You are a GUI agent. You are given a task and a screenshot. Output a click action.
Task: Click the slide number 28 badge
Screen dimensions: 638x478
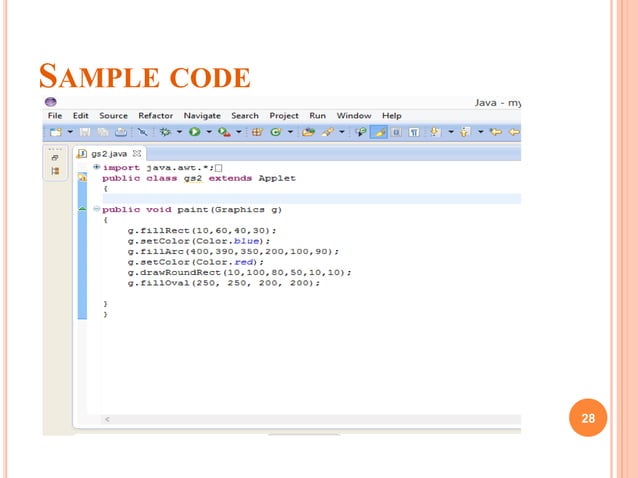pos(588,418)
